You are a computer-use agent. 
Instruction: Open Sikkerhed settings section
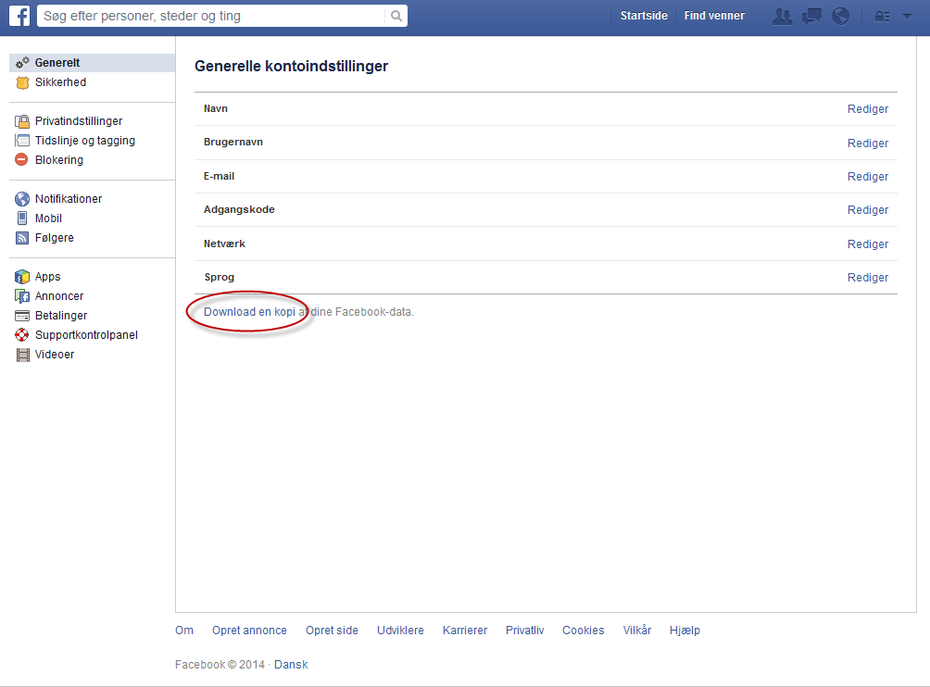pyautogui.click(x=60, y=82)
